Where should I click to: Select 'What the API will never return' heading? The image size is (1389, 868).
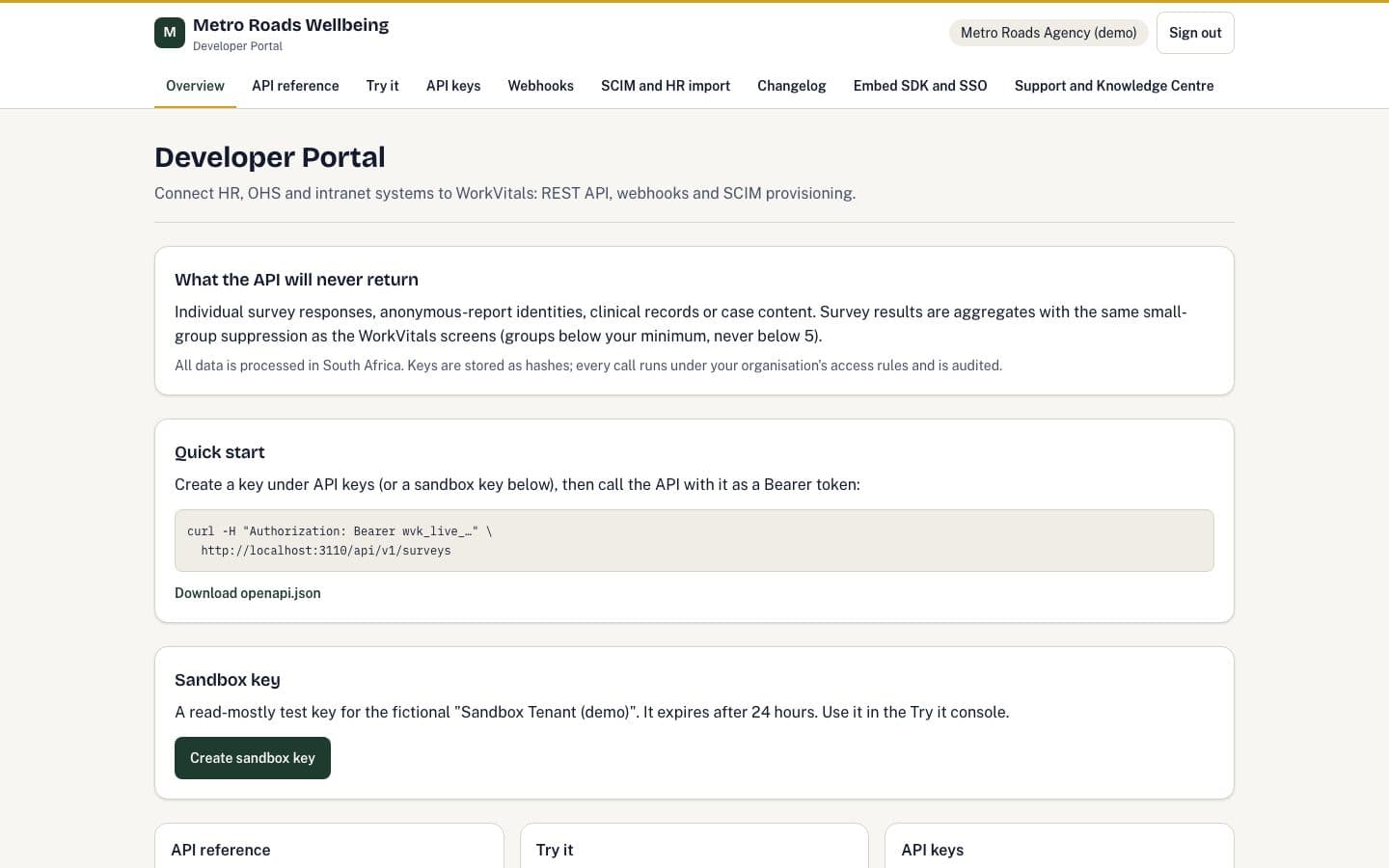click(296, 280)
